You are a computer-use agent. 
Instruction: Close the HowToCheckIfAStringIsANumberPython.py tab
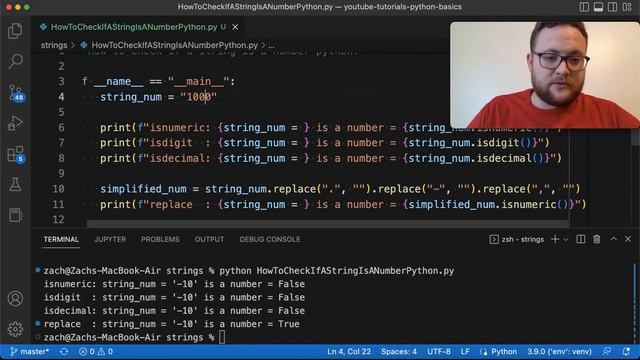236,27
